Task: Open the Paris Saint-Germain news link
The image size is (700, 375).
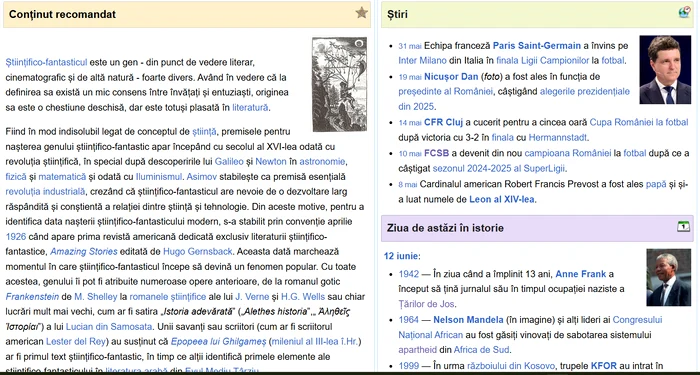Action: coord(537,46)
